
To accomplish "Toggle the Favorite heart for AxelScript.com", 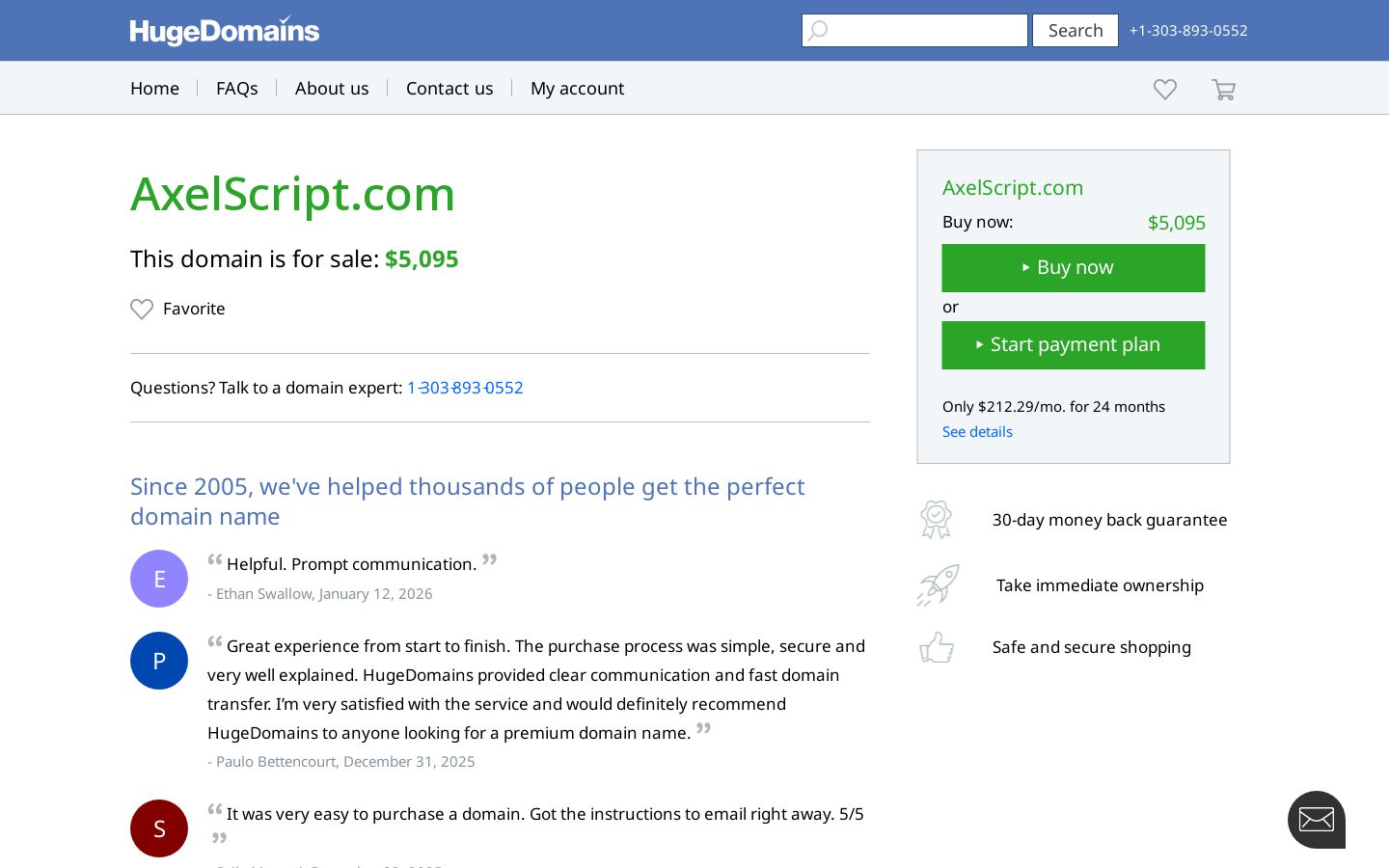I will click(x=142, y=309).
